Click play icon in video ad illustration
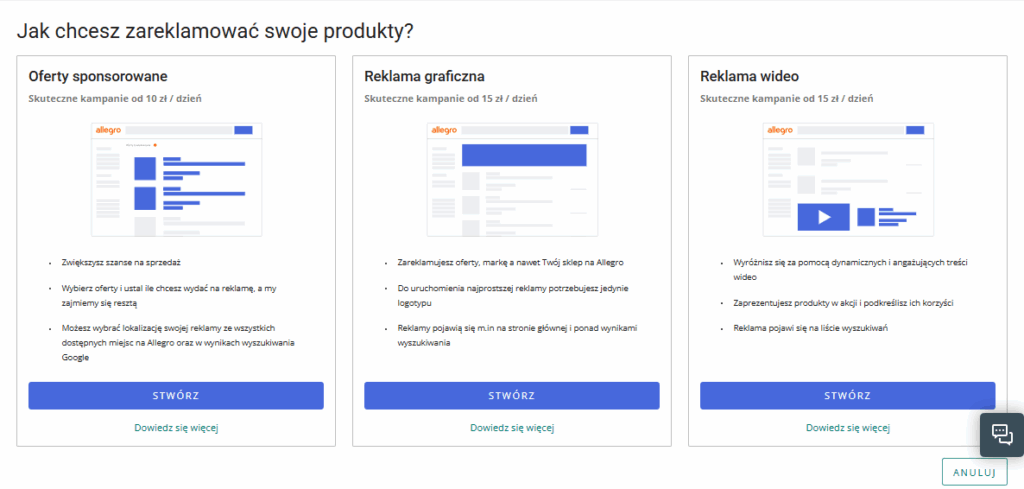 [x=824, y=216]
